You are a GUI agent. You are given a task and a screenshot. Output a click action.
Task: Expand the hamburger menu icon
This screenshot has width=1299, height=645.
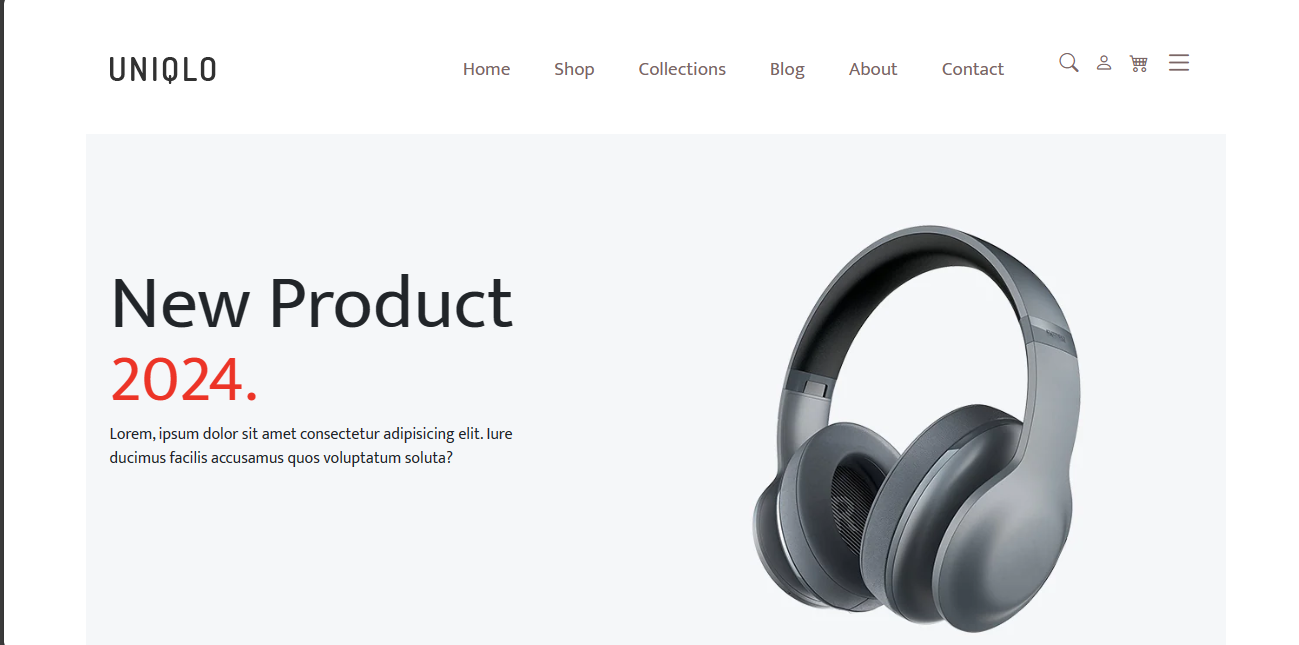1179,63
